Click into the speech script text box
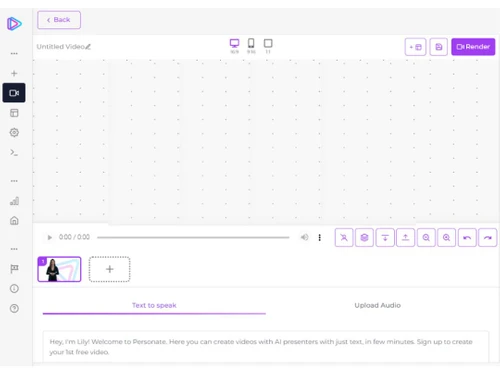The width and height of the screenshot is (500, 375). click(266, 347)
